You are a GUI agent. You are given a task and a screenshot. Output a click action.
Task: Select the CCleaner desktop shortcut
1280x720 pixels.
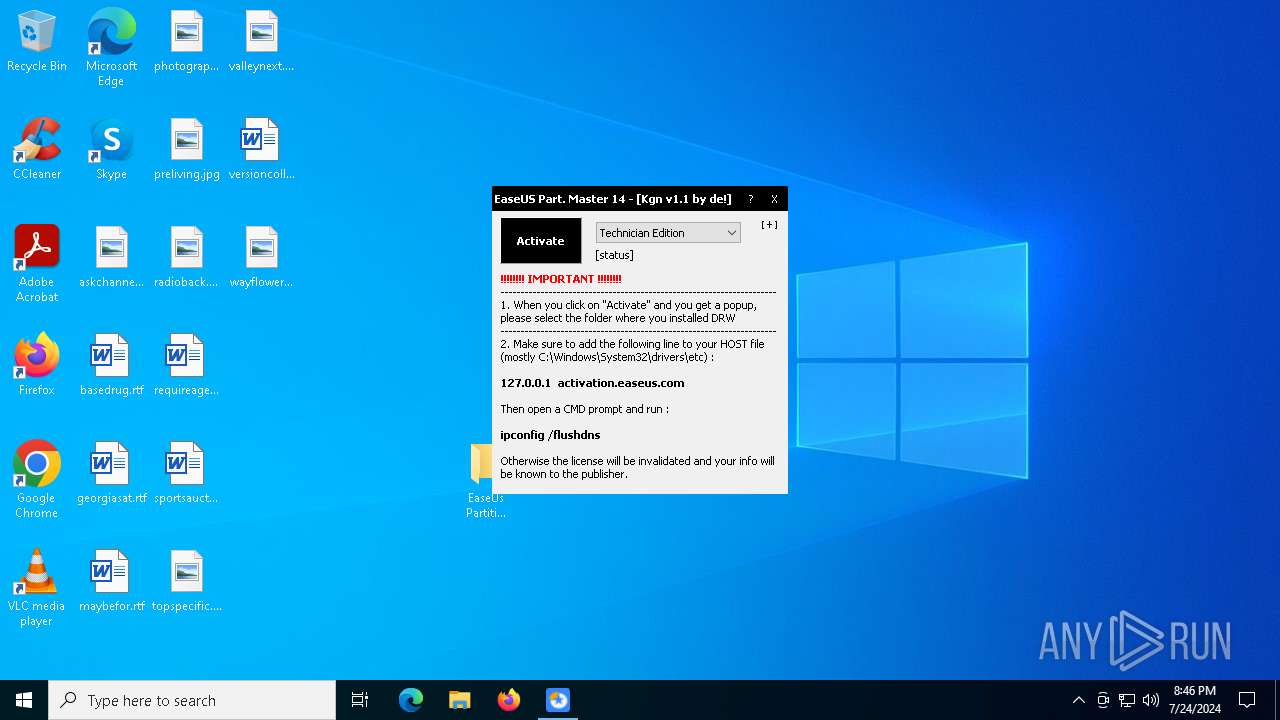point(37,149)
